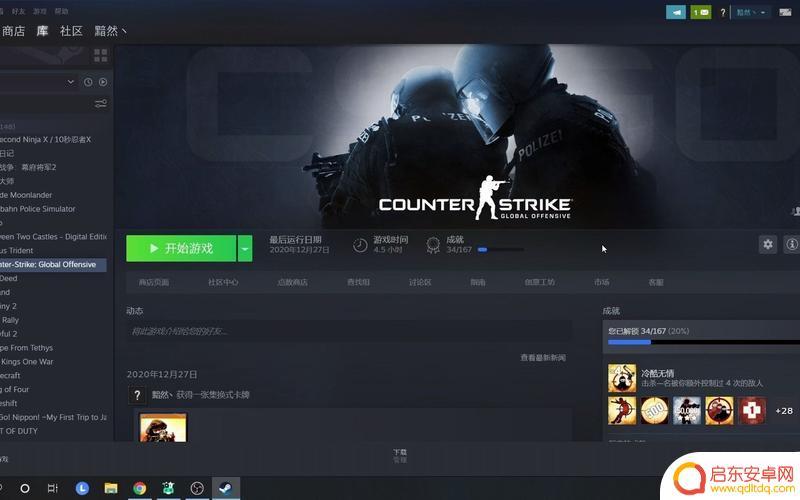Open the Steam announcements megaphone icon
The width and height of the screenshot is (800, 500).
click(x=676, y=12)
